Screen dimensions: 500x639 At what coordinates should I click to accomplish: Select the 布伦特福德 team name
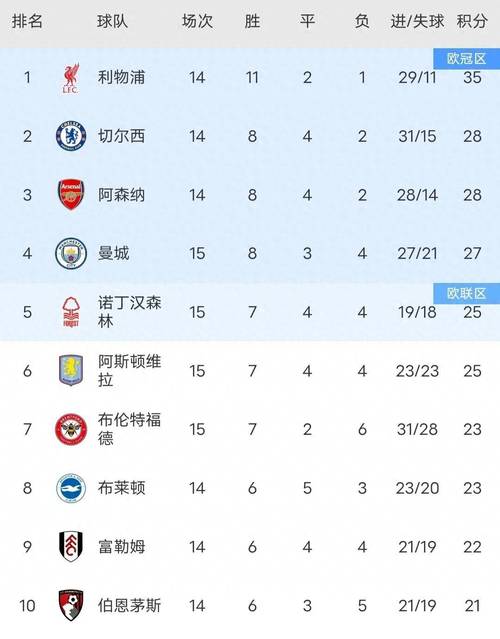pyautogui.click(x=130, y=429)
